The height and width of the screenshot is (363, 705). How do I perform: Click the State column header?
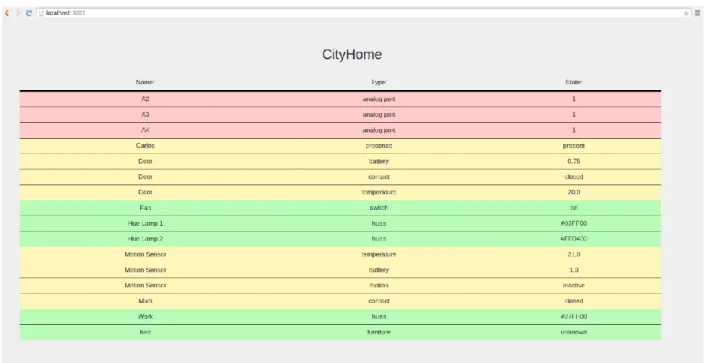573,82
